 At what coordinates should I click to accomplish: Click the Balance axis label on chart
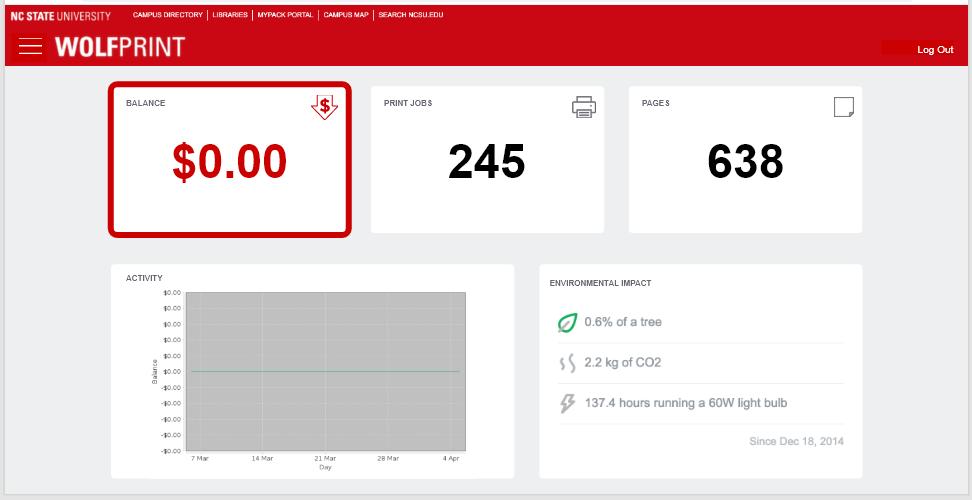(154, 372)
